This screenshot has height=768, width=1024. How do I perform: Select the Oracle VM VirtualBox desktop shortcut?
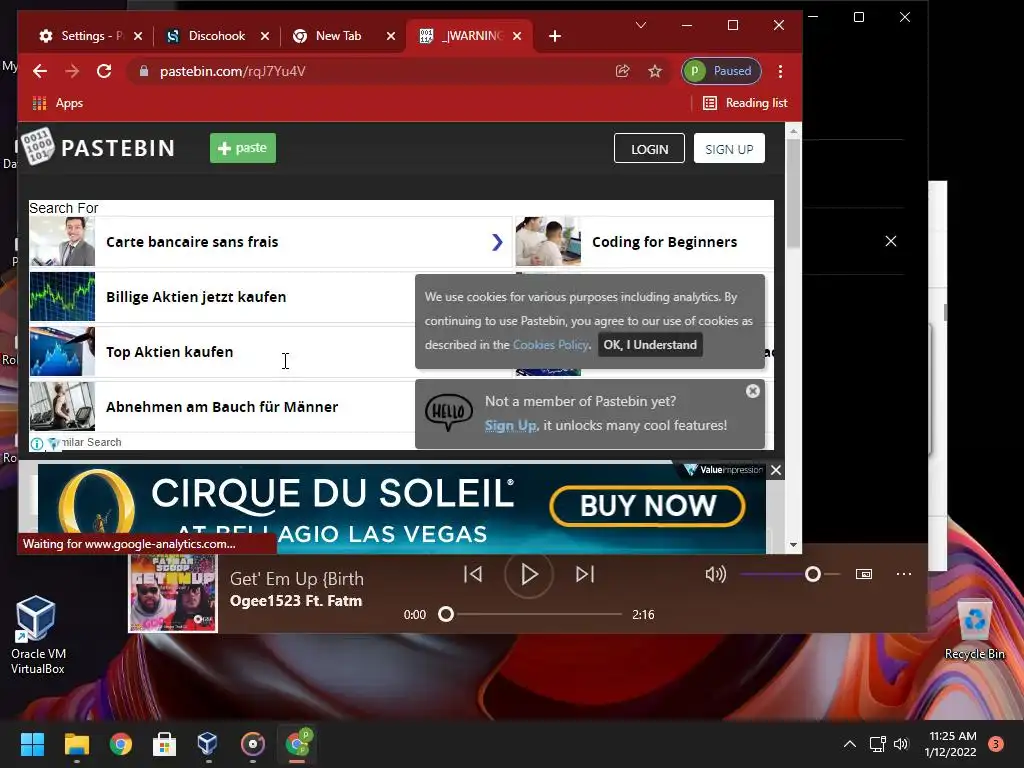click(37, 635)
